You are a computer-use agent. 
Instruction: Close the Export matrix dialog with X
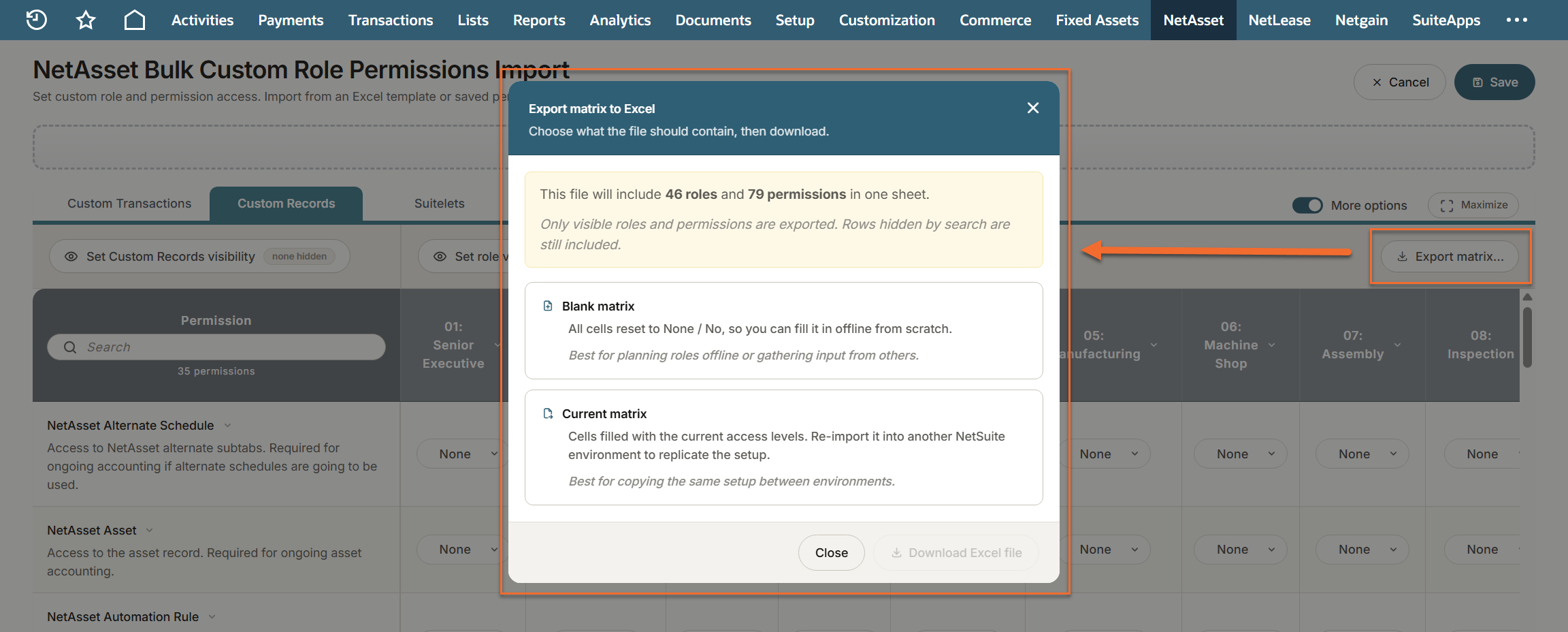coord(1033,108)
